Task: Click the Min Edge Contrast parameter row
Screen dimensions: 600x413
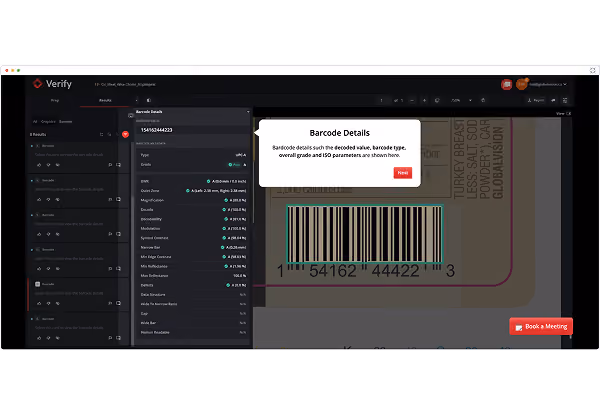Action: pos(193,257)
